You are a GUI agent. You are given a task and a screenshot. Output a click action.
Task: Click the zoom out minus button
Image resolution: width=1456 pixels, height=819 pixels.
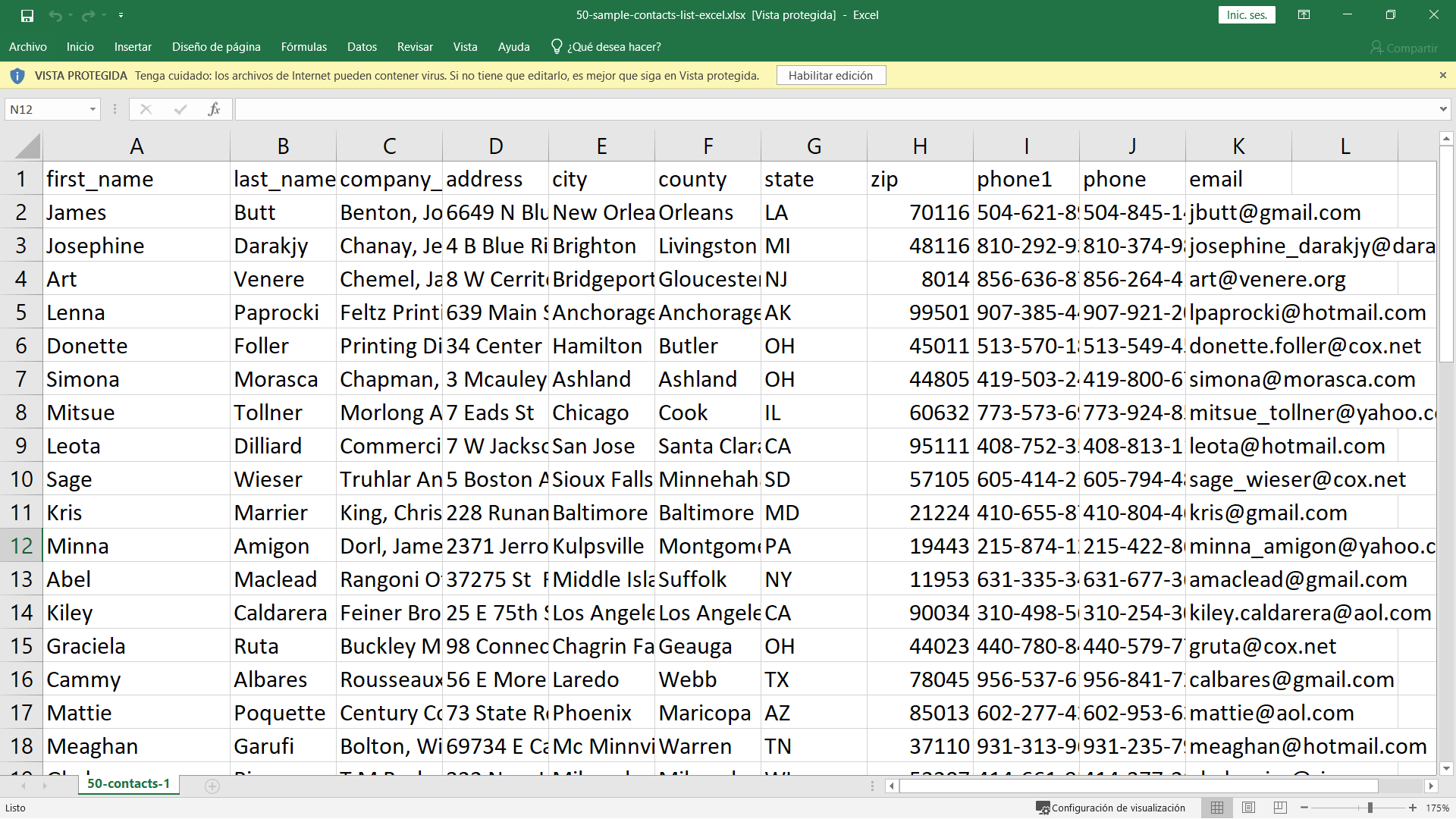(x=1304, y=808)
